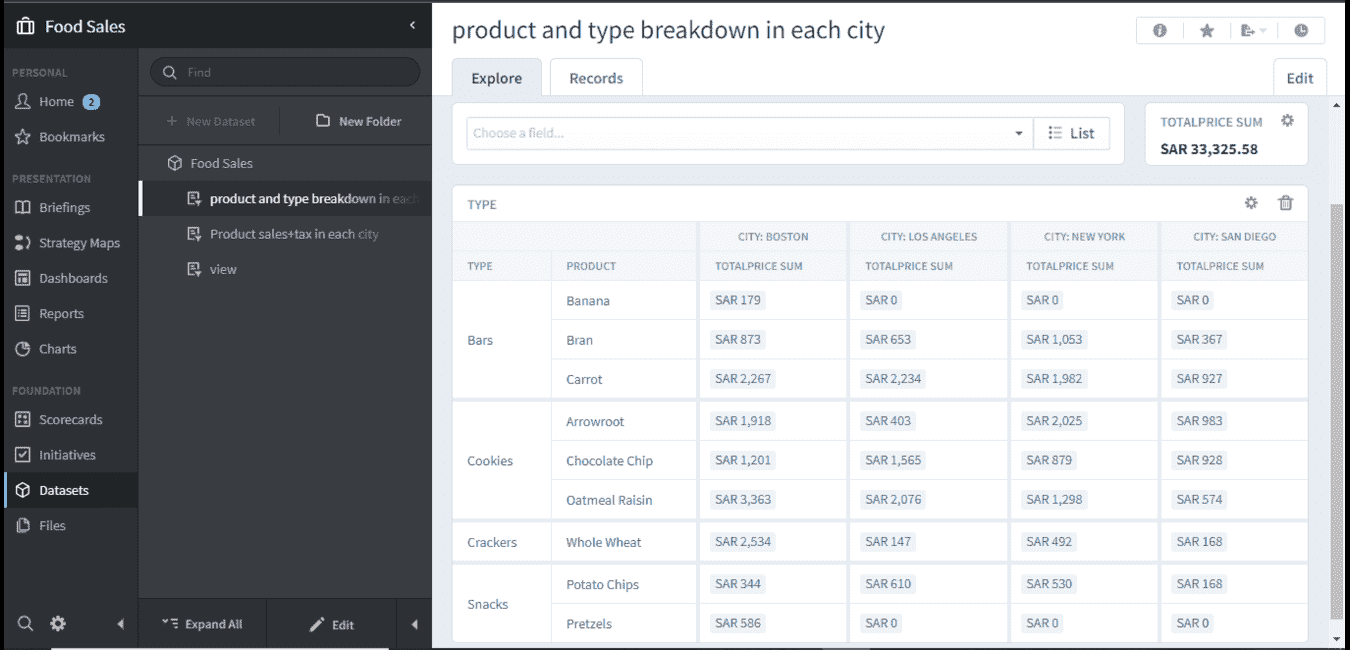1350x650 pixels.
Task: Click the SAR 927 value
Action: [1199, 378]
